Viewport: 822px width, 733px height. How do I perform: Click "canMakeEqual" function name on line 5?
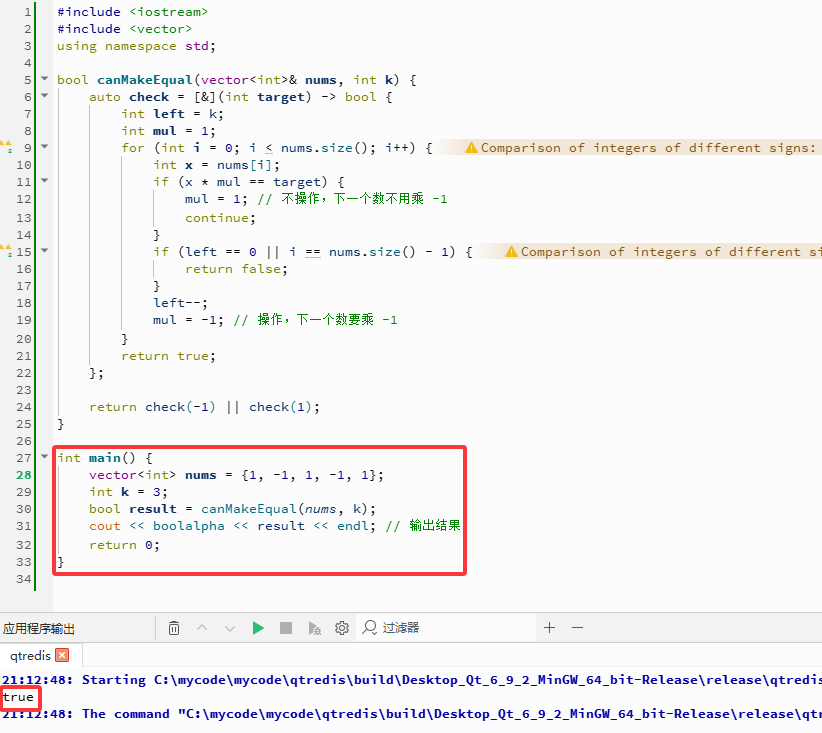click(x=145, y=80)
